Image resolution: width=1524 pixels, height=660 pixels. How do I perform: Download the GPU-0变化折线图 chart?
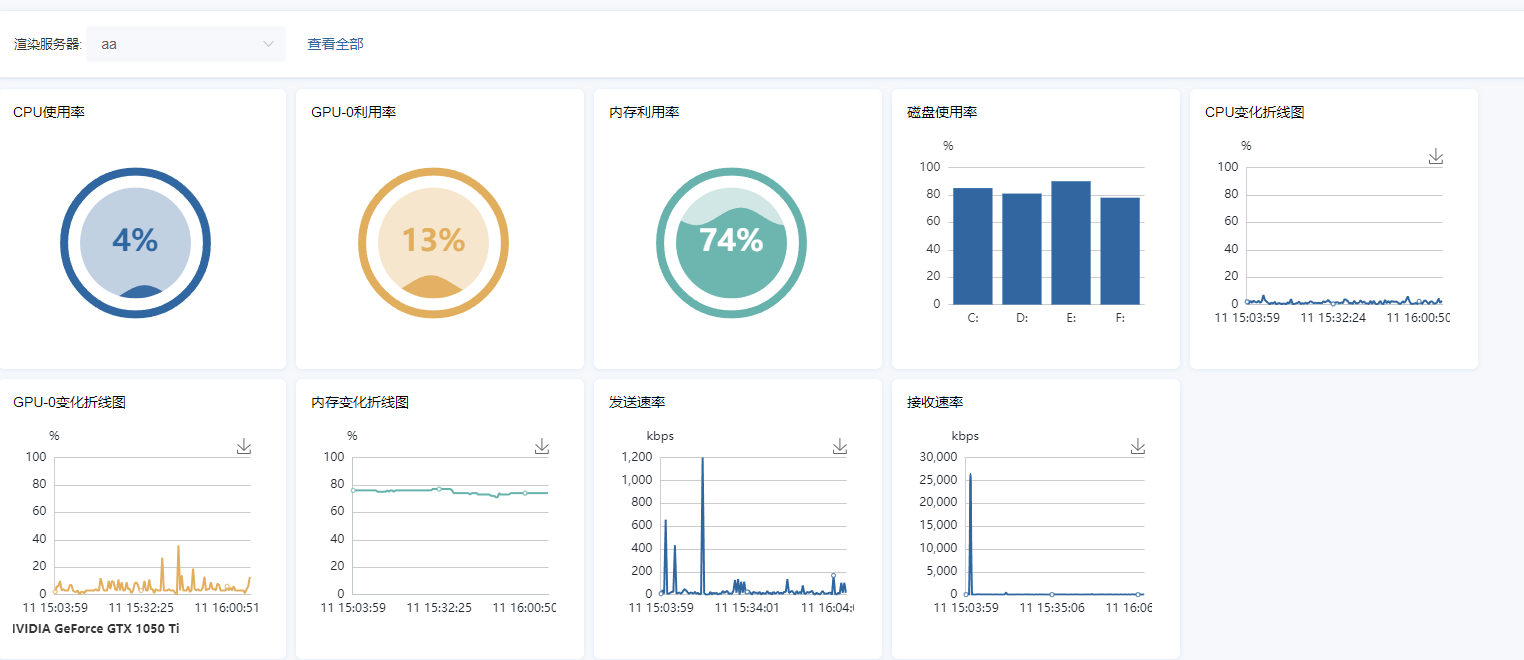[244, 447]
